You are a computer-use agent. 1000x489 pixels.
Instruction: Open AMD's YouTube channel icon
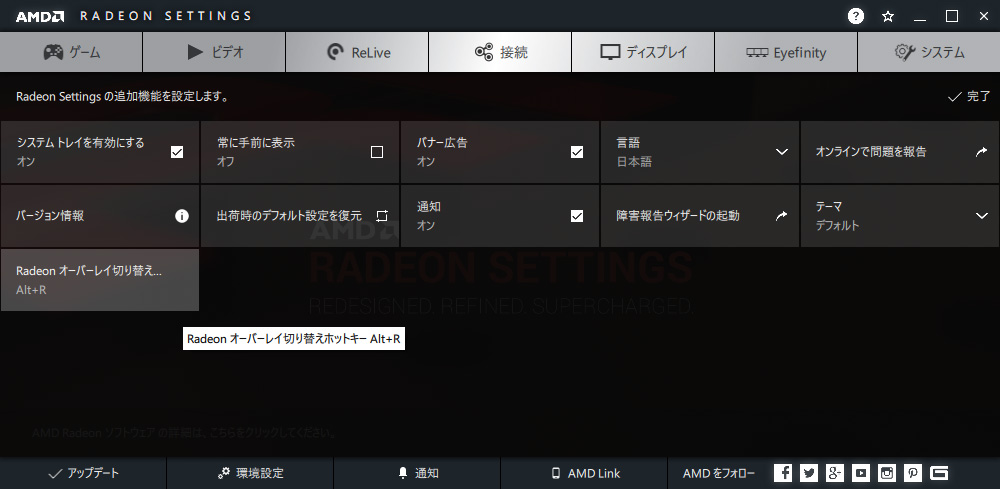click(x=861, y=473)
